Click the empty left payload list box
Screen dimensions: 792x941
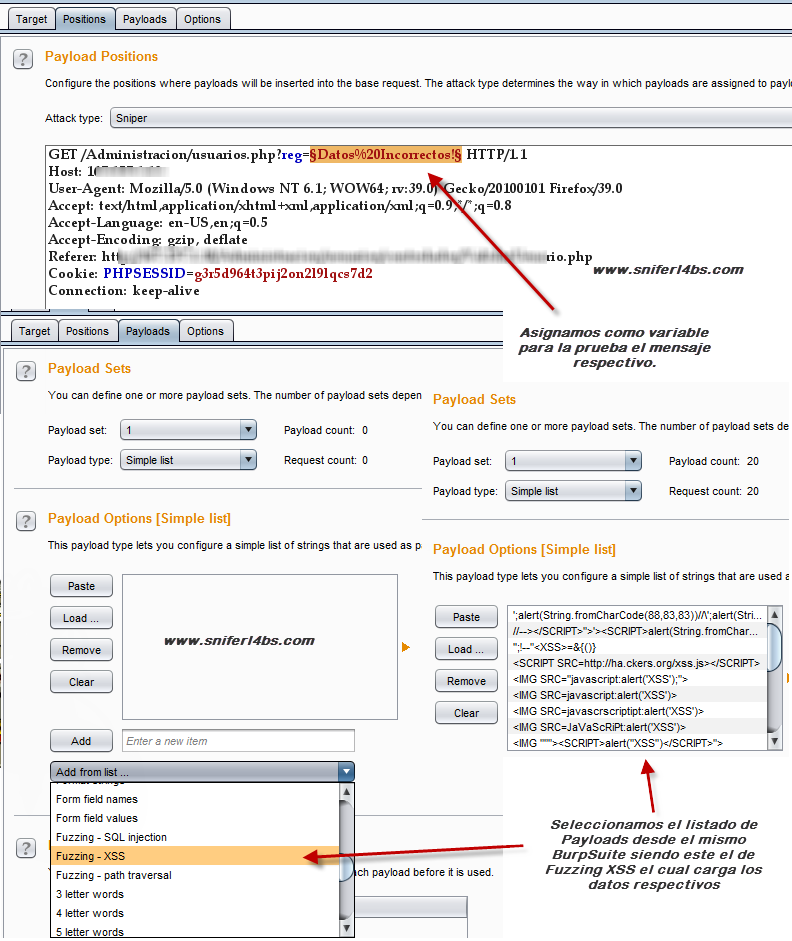[260, 647]
